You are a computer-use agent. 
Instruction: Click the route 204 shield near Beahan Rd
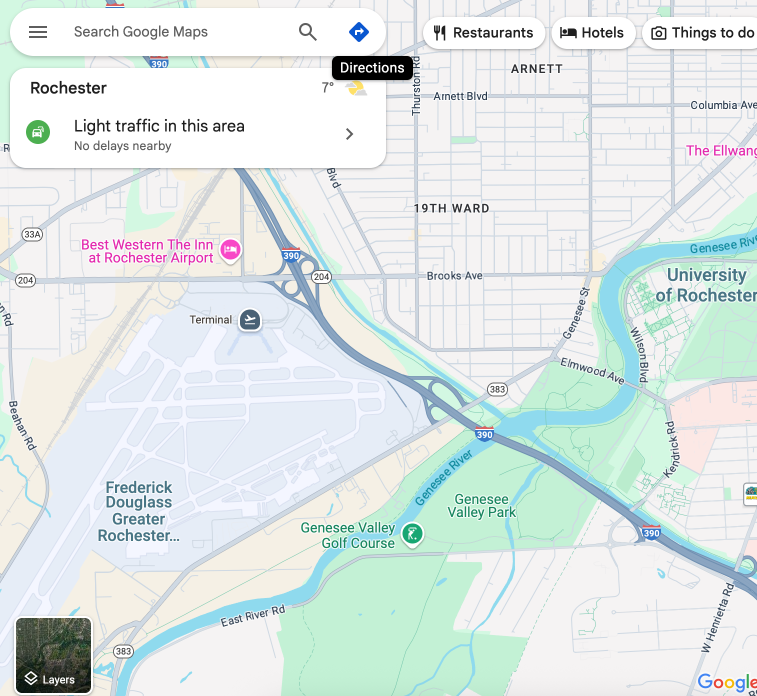click(x=25, y=280)
